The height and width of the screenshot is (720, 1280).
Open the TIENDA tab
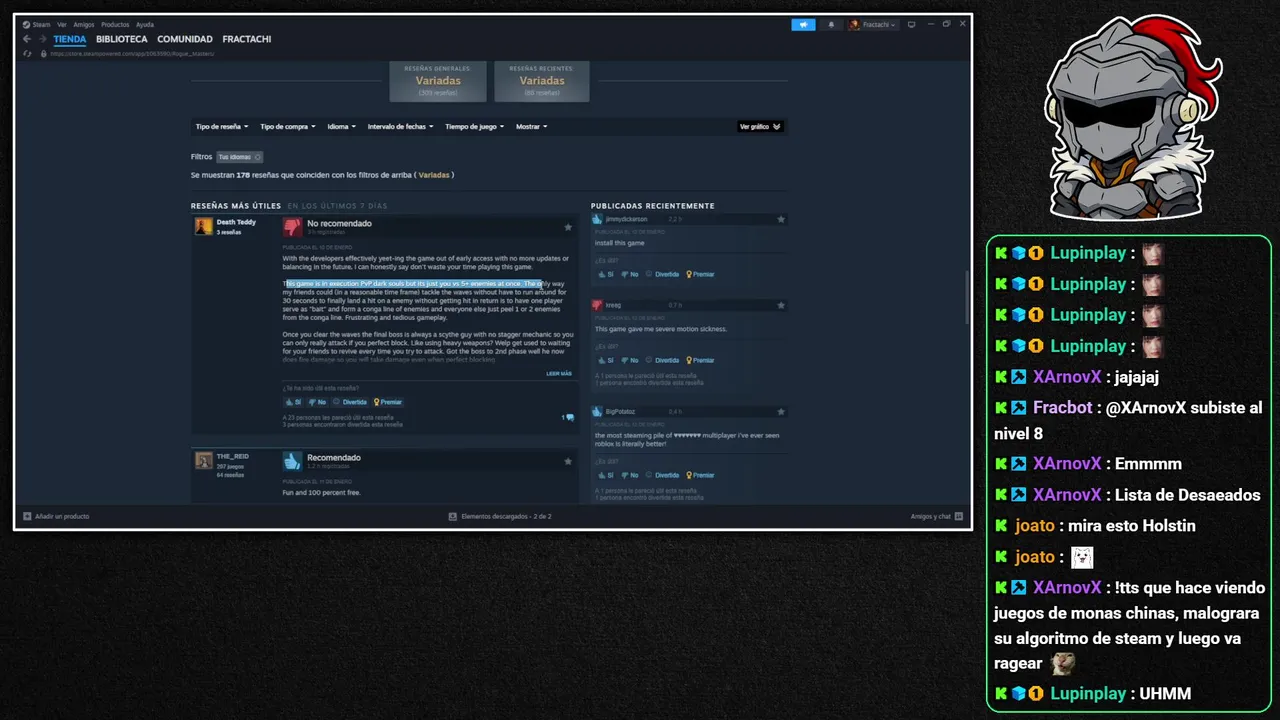[x=70, y=39]
